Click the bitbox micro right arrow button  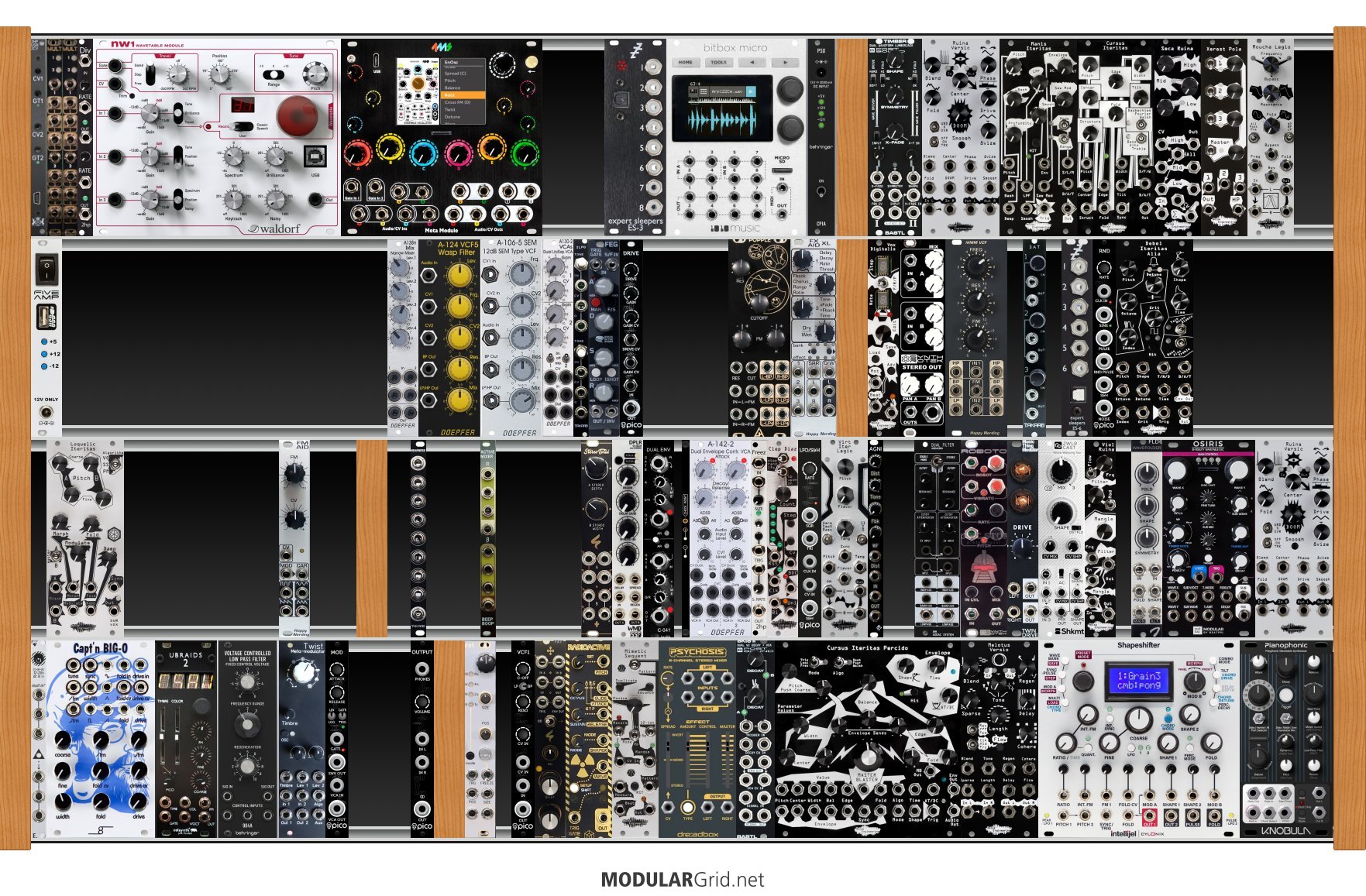pyautogui.click(x=785, y=62)
